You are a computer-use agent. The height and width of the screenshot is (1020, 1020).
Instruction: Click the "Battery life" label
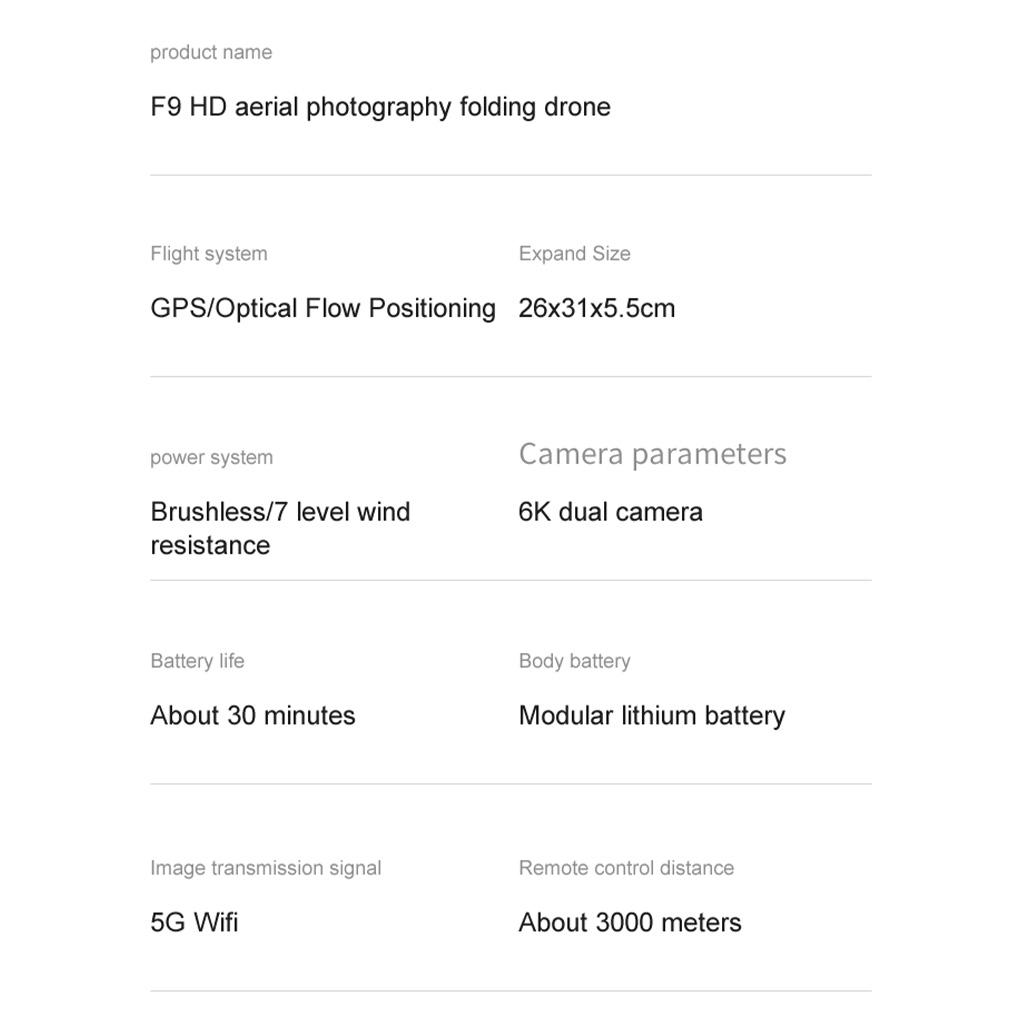pyautogui.click(x=197, y=661)
